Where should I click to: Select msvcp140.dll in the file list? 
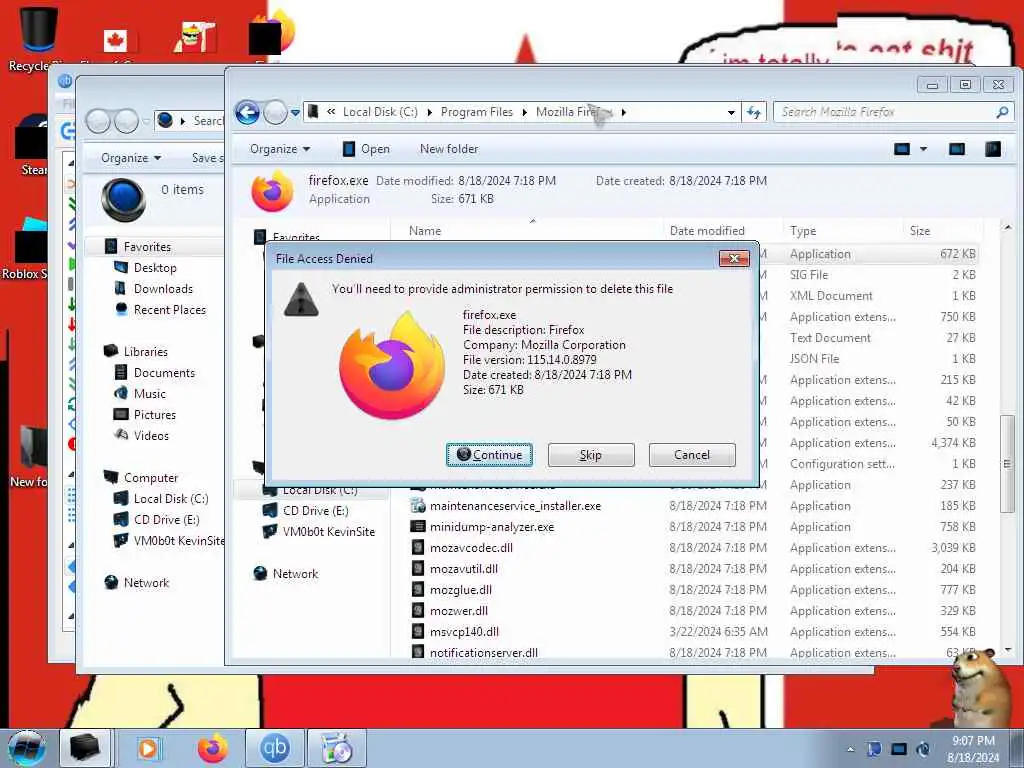tap(464, 631)
